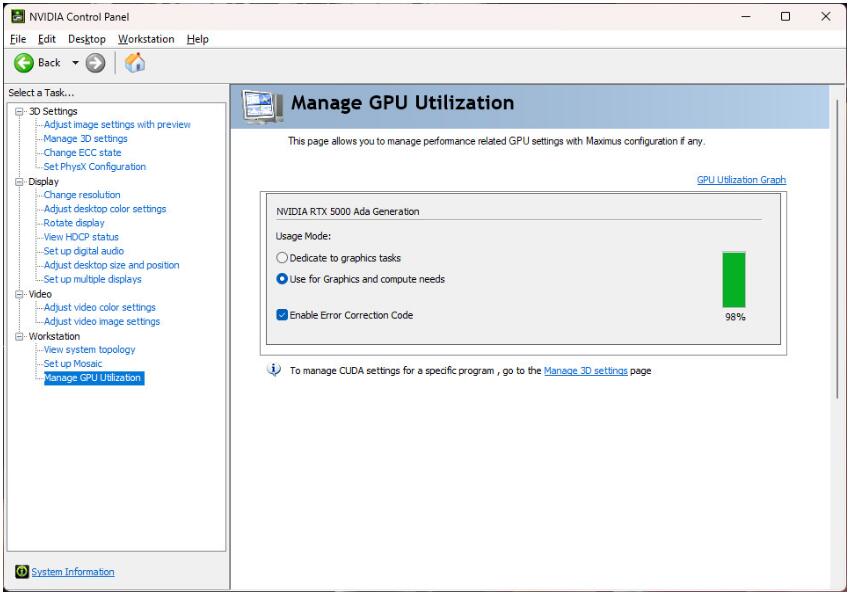Open the Desktop menu
848x595 pixels.
pos(87,39)
